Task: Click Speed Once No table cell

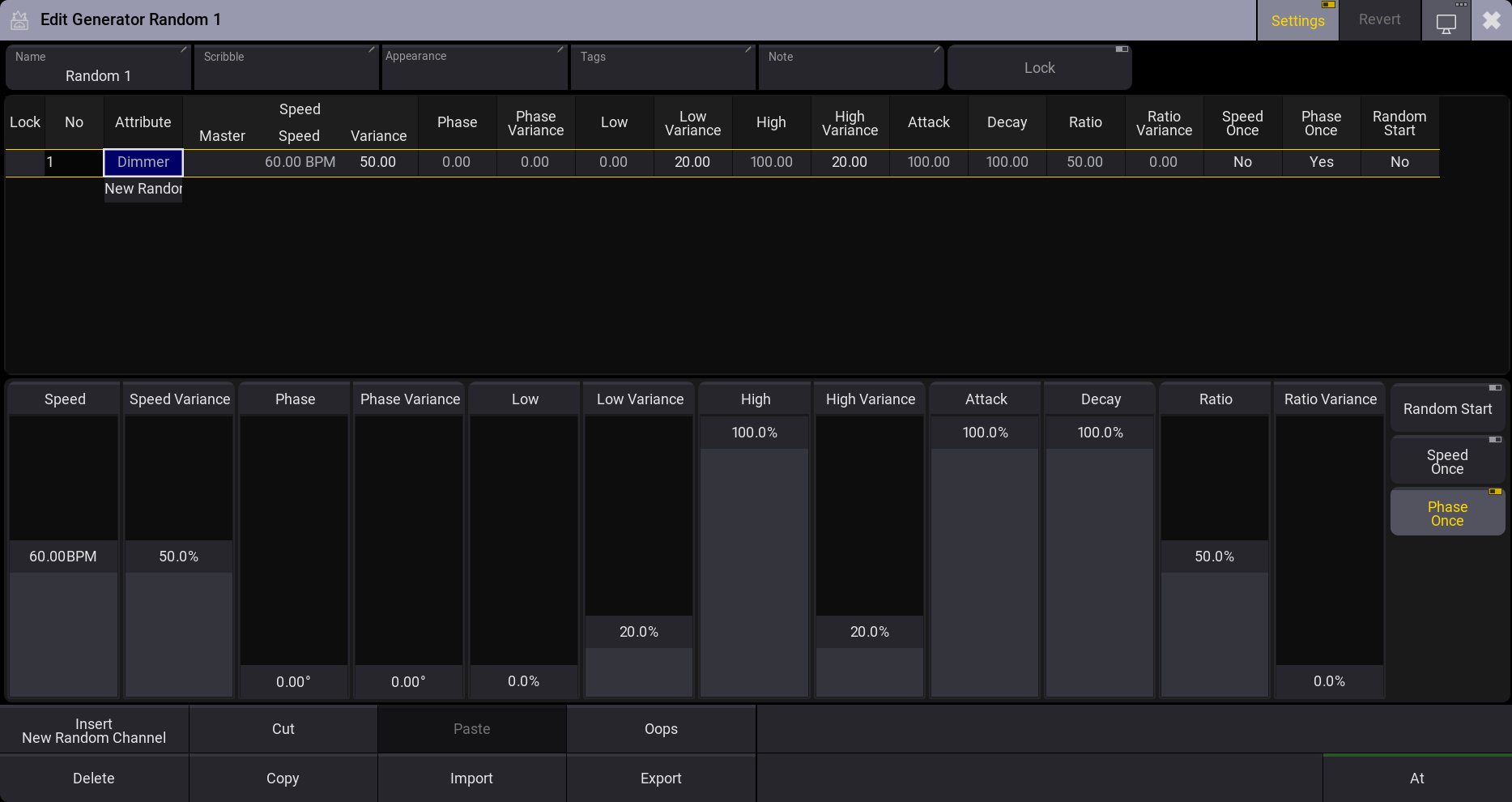Action: (1242, 162)
